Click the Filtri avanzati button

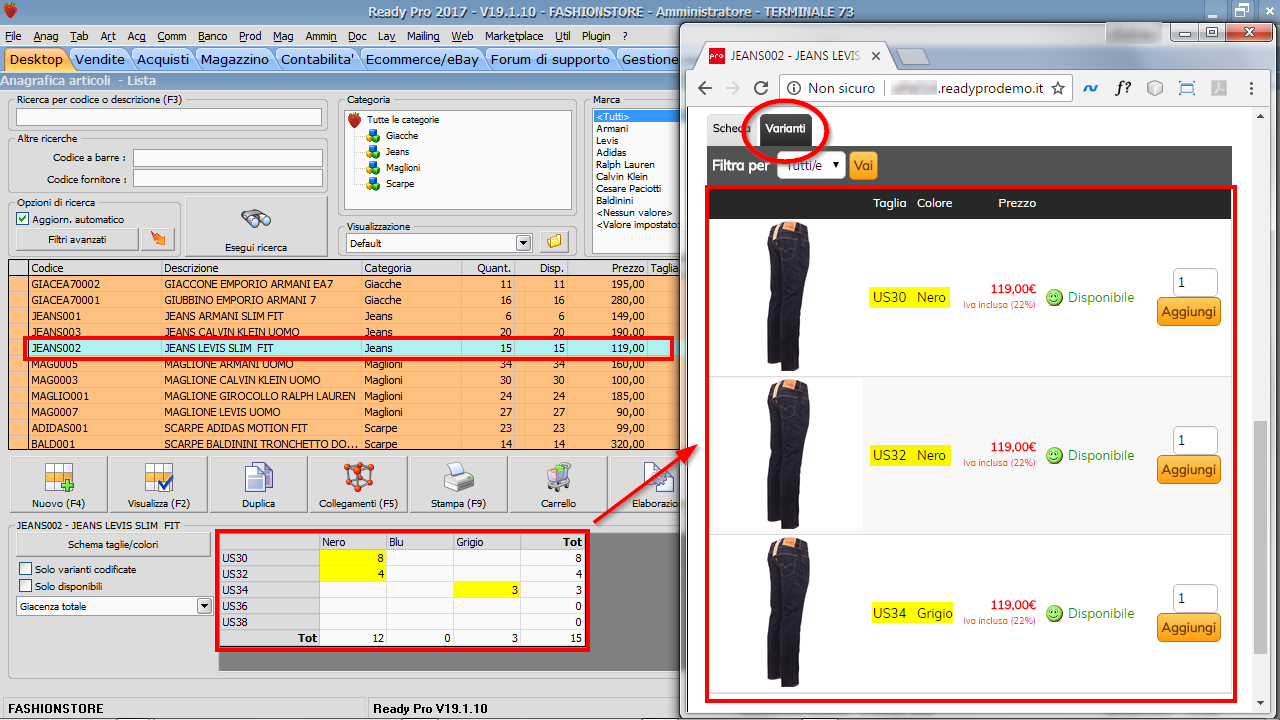(78, 239)
